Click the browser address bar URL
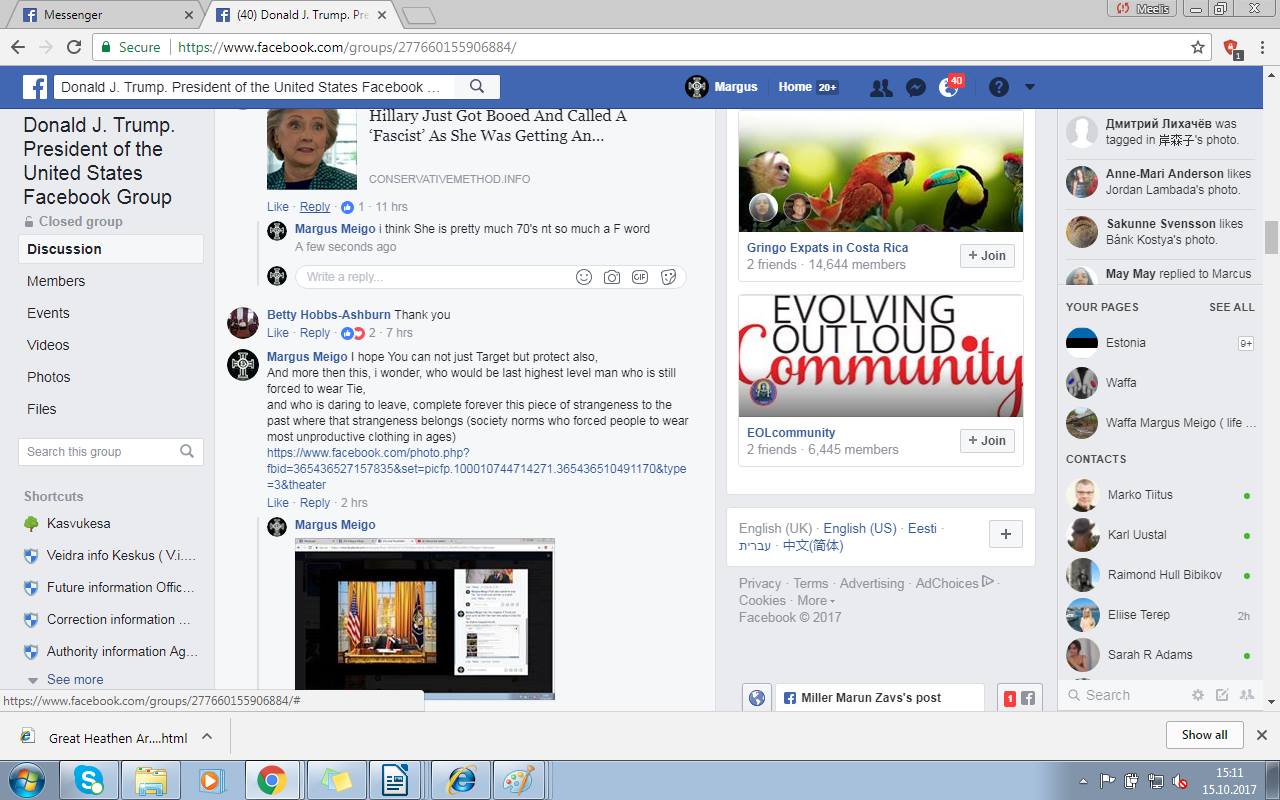This screenshot has height=800, width=1280. pyautogui.click(x=346, y=47)
